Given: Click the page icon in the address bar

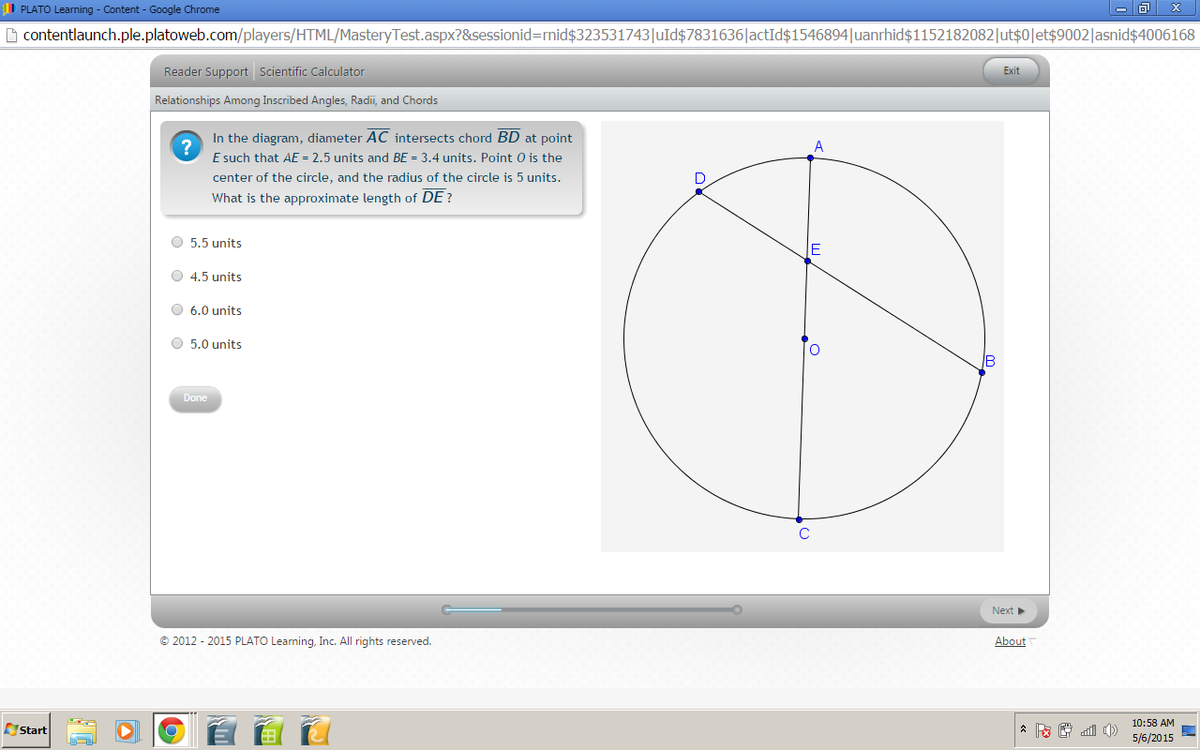Looking at the screenshot, I should (11, 34).
